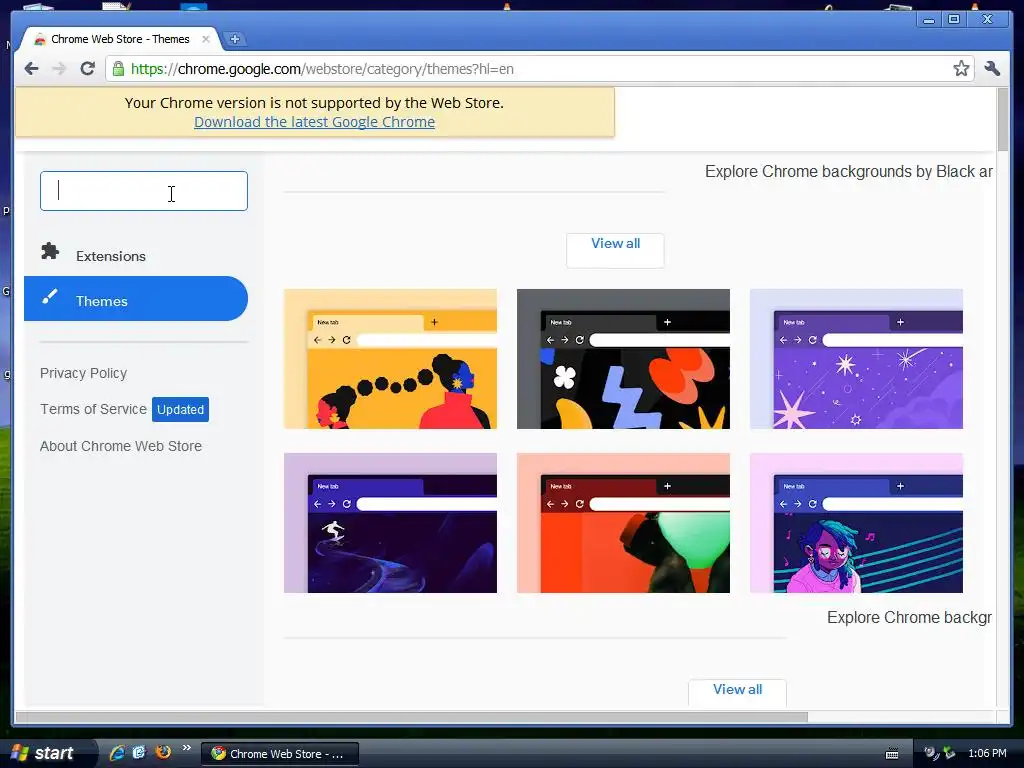
Task: Bookmark this page with the star icon
Action: (961, 69)
